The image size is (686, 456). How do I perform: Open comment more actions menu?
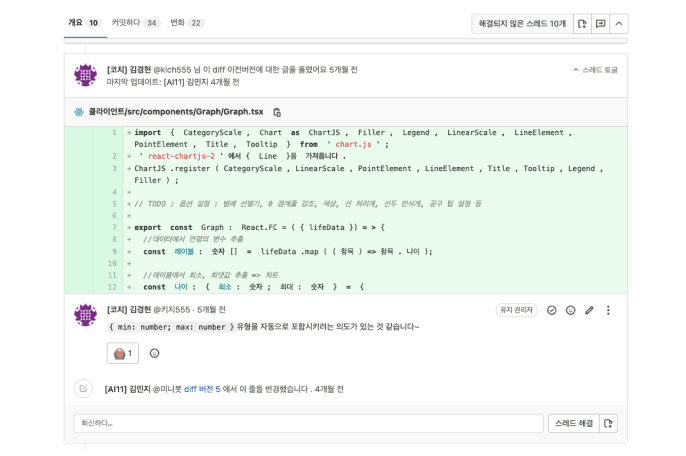pyautogui.click(x=608, y=310)
